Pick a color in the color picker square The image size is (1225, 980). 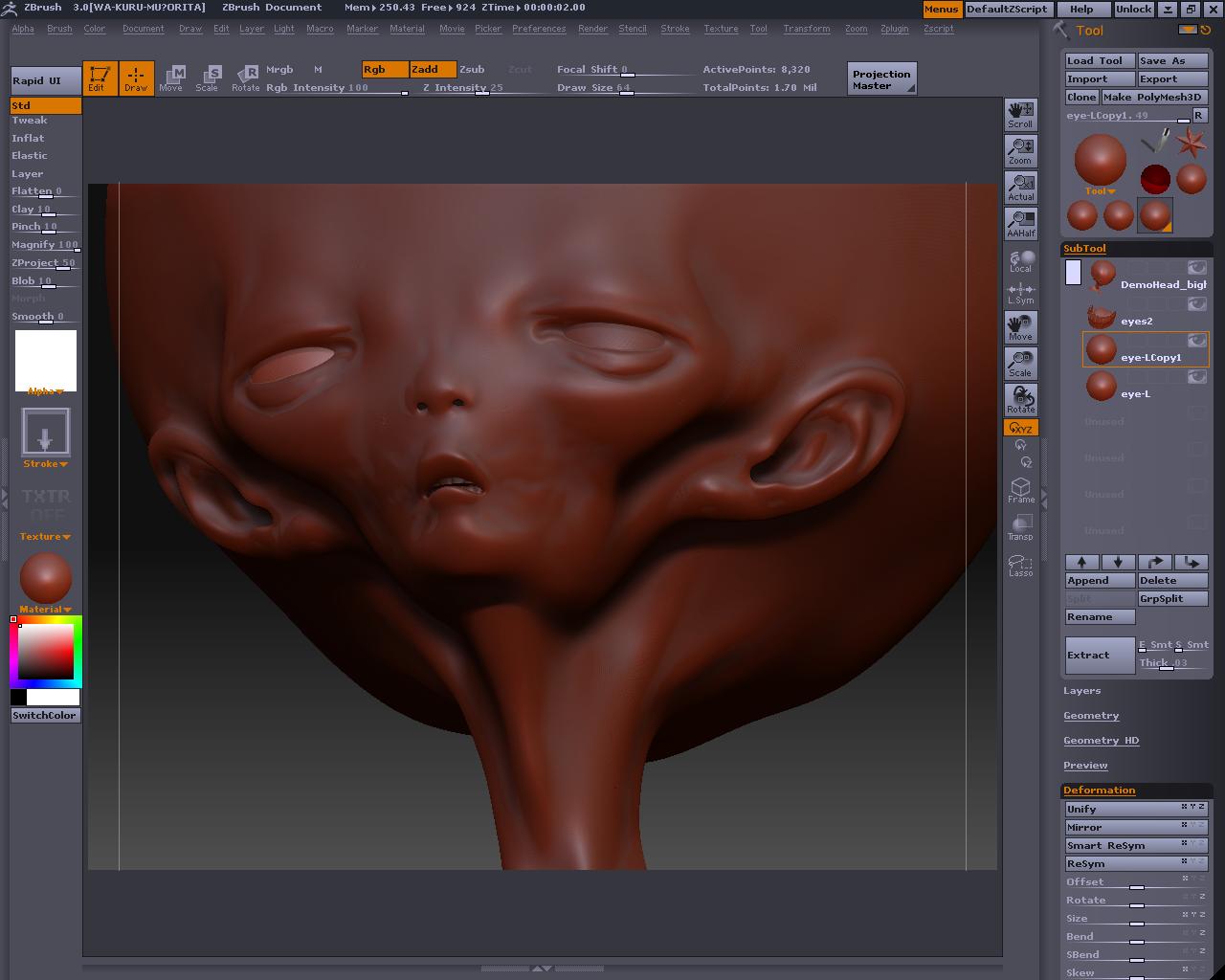click(x=46, y=652)
